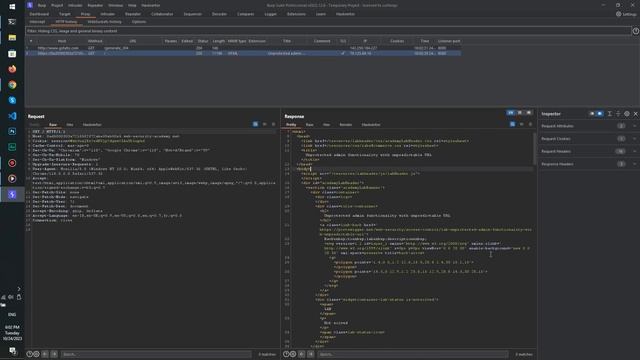Click the Response search input field
This screenshot has width=640, height=360.
coord(413,354)
